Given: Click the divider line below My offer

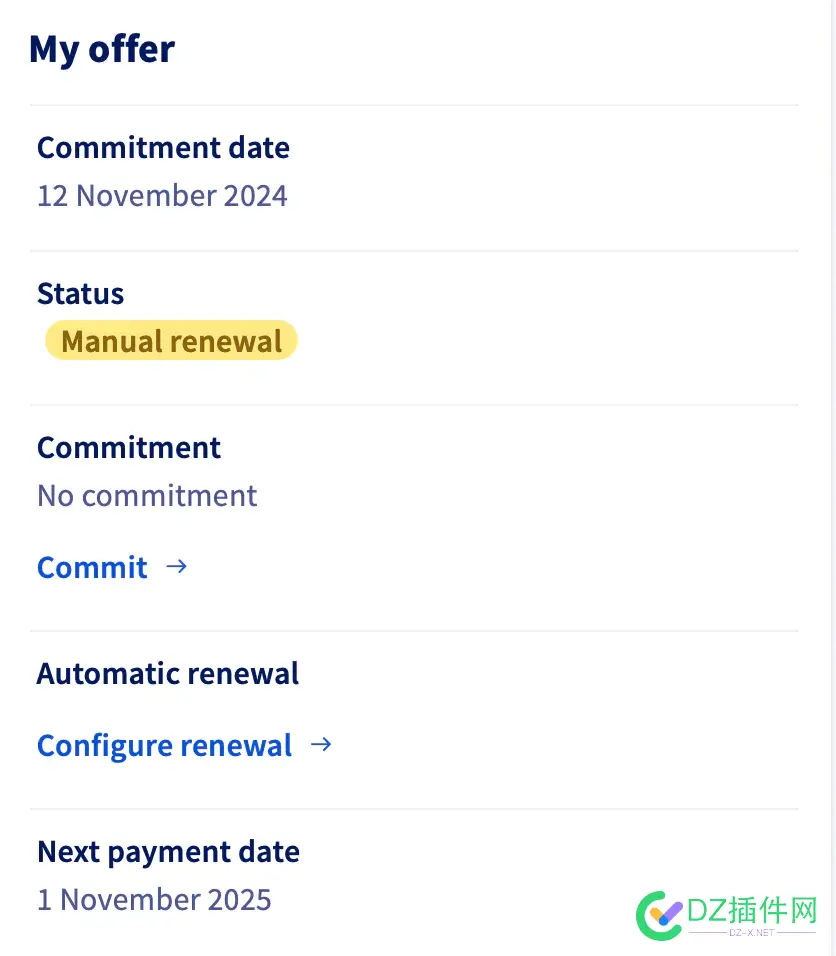Looking at the screenshot, I should click(x=414, y=105).
